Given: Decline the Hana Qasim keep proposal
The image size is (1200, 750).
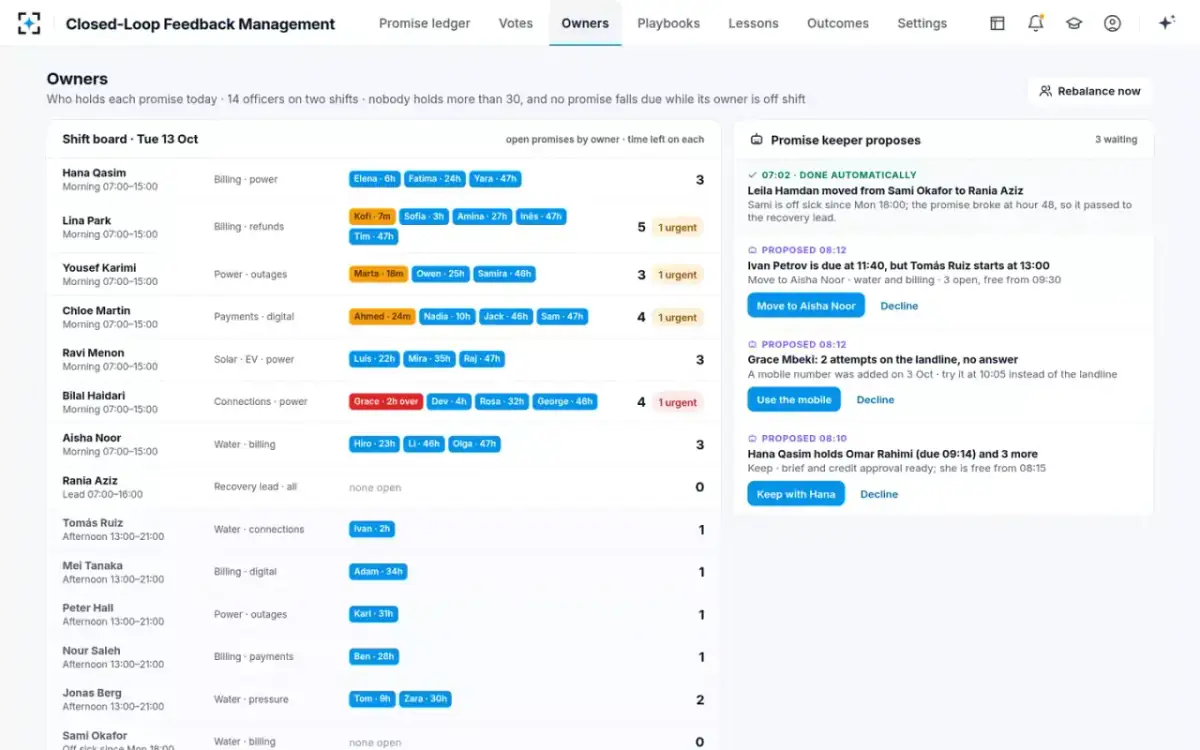Looking at the screenshot, I should (879, 494).
